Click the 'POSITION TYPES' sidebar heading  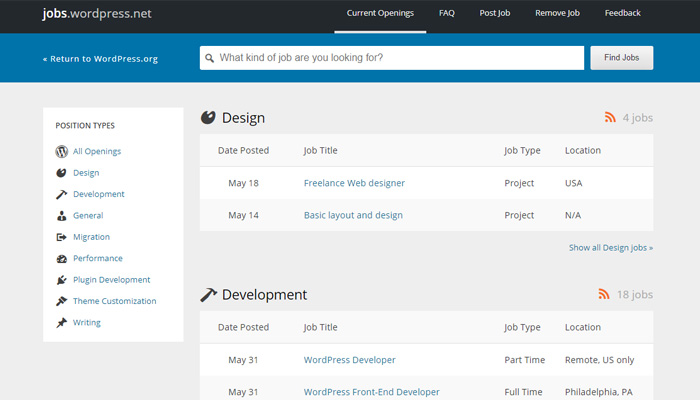(x=85, y=125)
